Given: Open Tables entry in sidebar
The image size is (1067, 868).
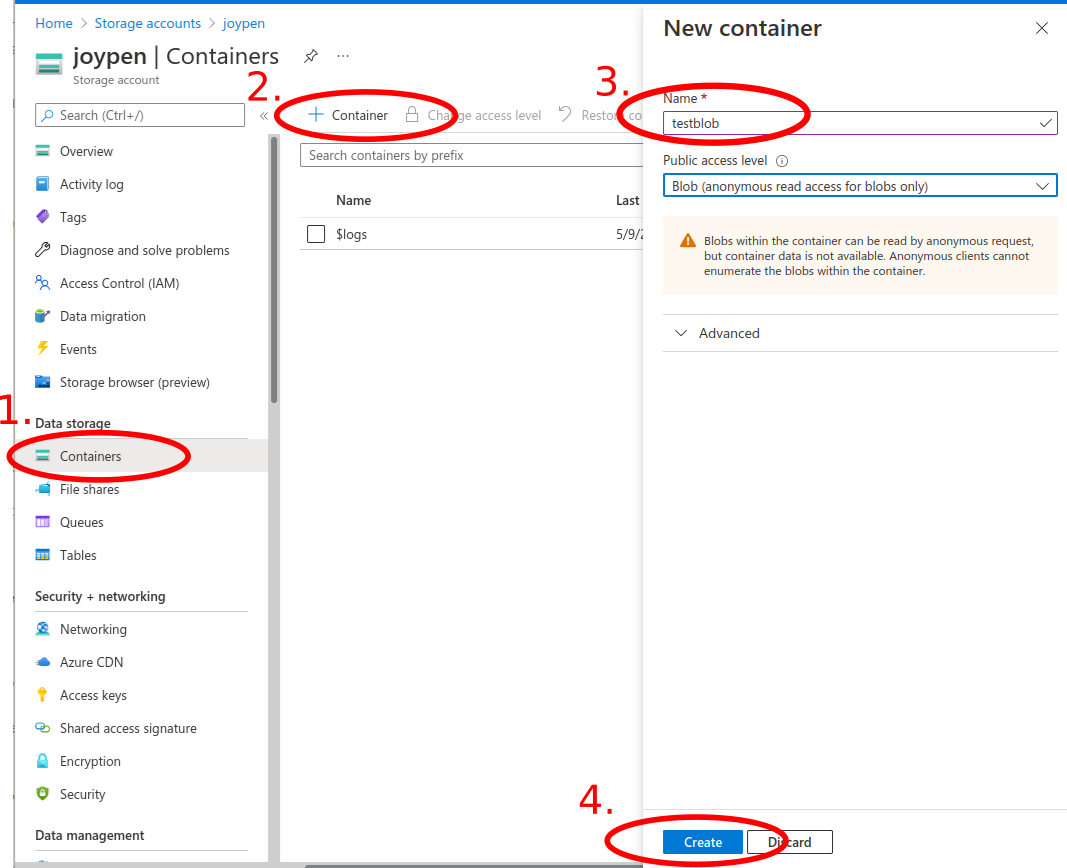Looking at the screenshot, I should tap(78, 555).
